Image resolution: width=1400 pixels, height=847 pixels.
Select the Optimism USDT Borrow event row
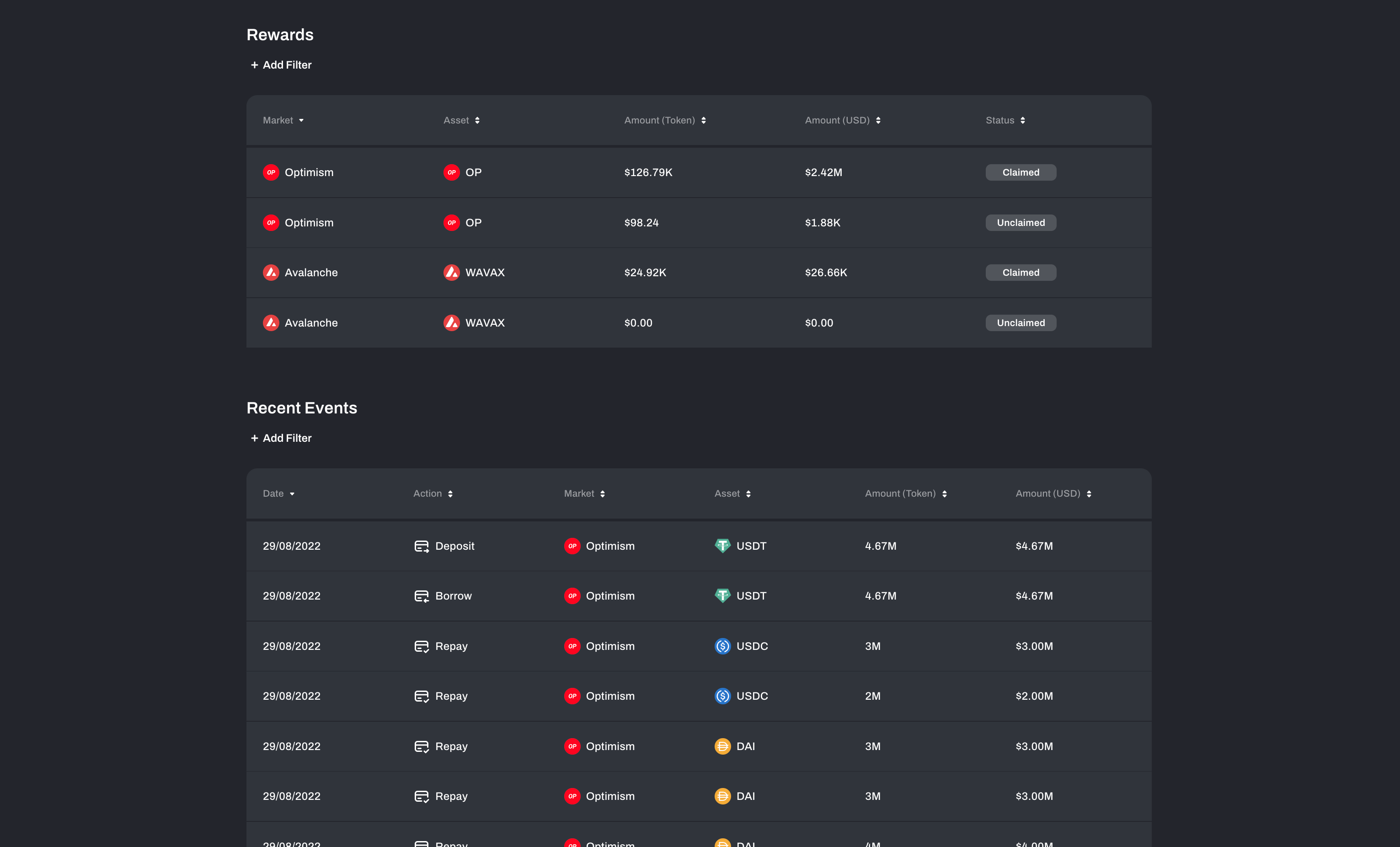point(698,596)
